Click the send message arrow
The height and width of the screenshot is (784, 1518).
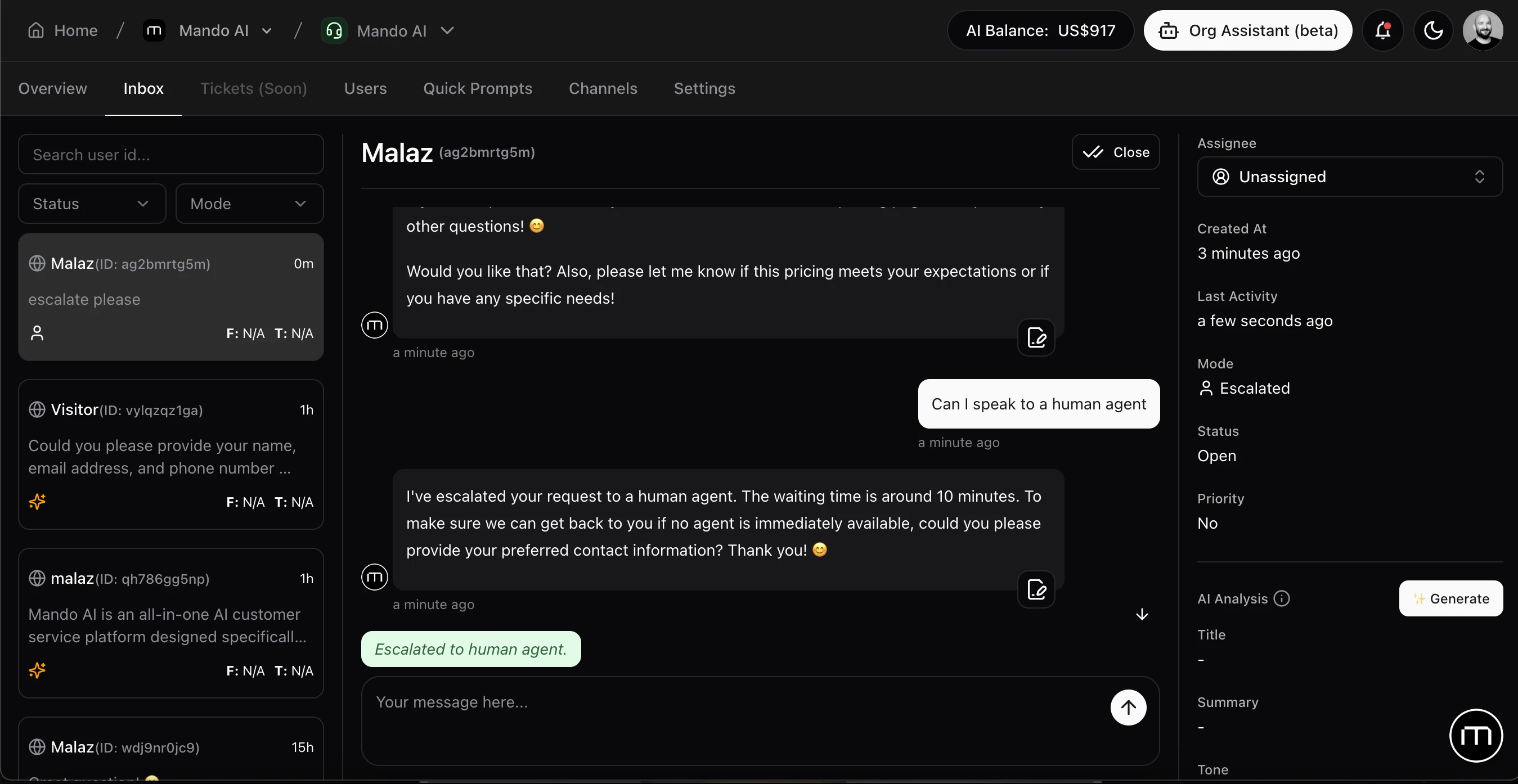pos(1129,708)
